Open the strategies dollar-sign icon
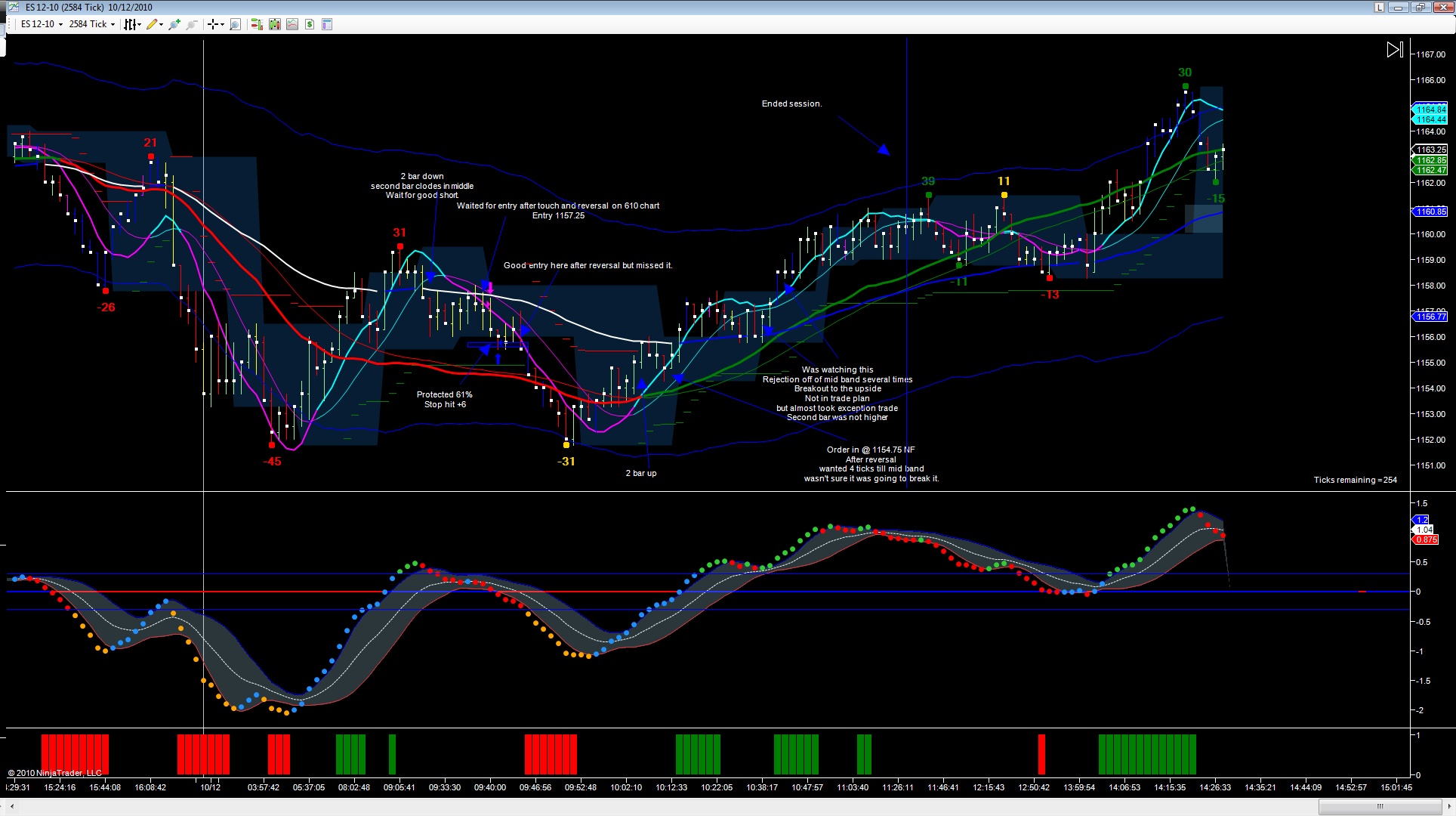This screenshot has width=1456, height=816. pos(310,24)
